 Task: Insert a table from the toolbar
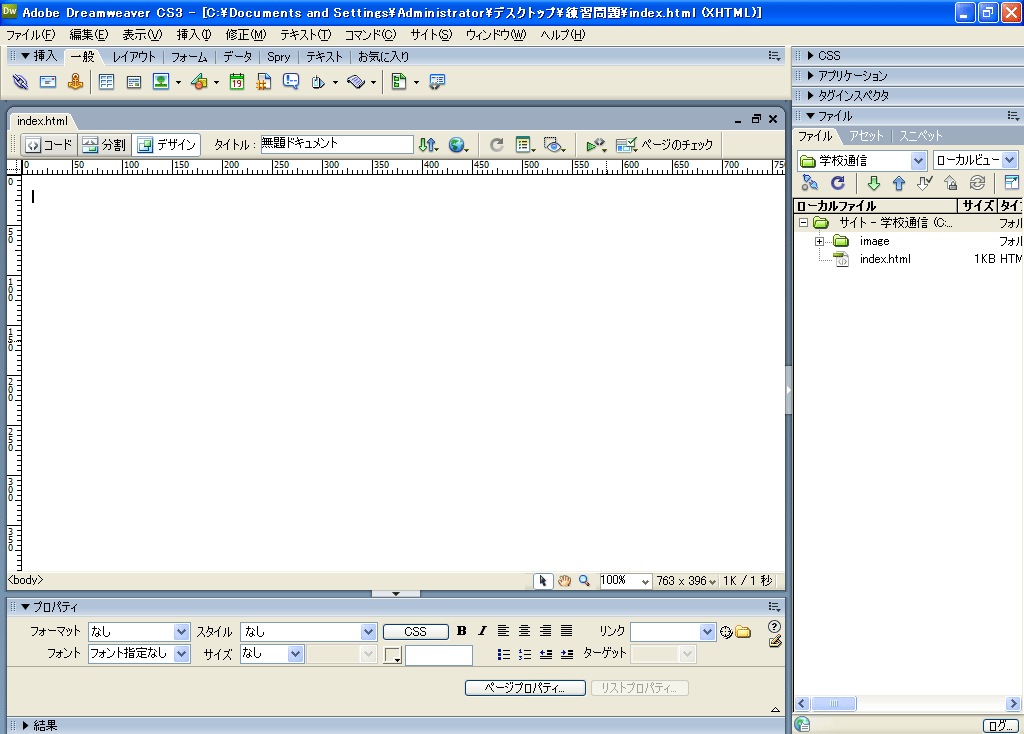click(105, 82)
